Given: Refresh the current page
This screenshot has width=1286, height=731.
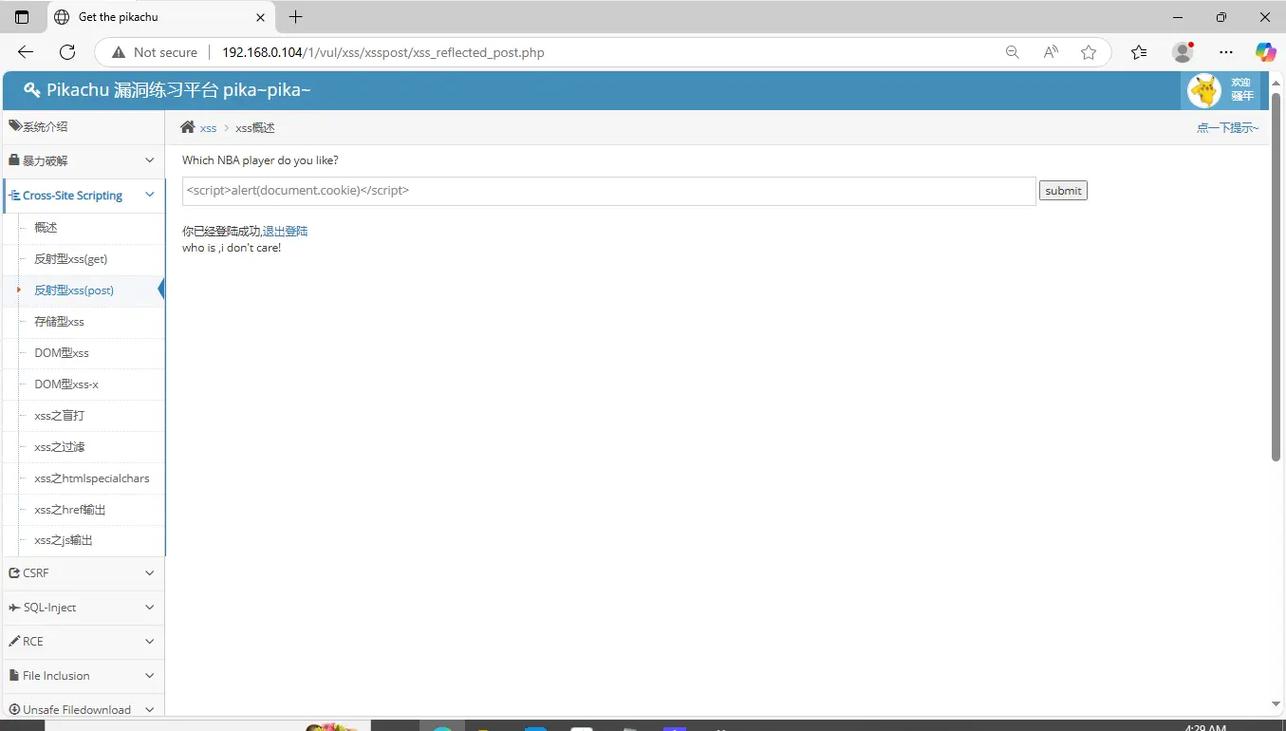Looking at the screenshot, I should point(67,52).
